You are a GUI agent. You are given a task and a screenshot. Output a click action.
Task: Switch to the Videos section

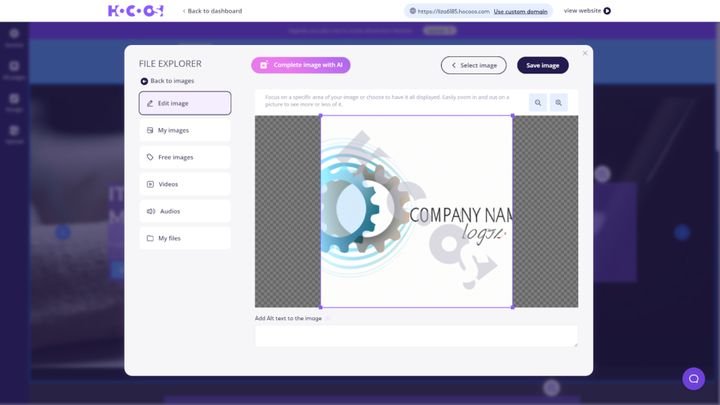point(185,184)
